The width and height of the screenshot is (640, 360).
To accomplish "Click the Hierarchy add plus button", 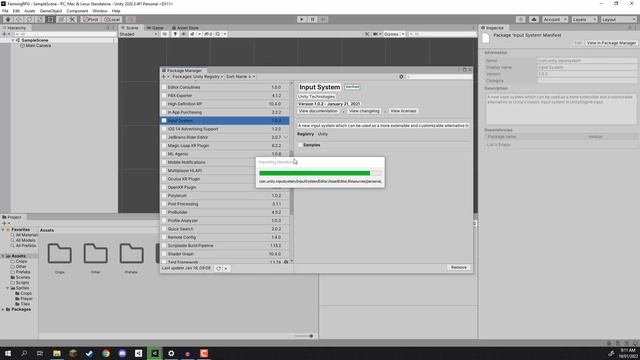I will click(x=5, y=34).
